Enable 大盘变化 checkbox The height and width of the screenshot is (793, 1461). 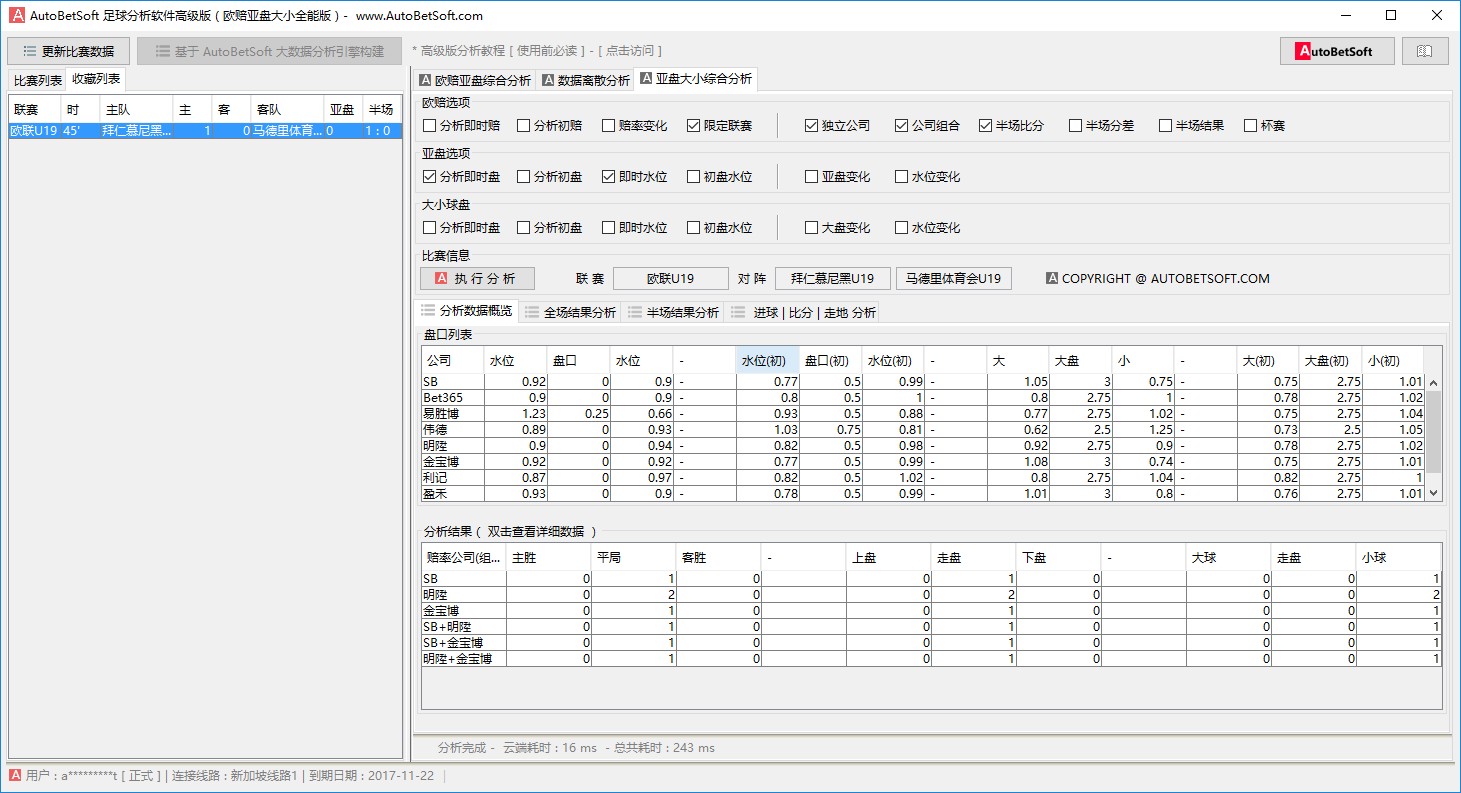[x=837, y=228]
